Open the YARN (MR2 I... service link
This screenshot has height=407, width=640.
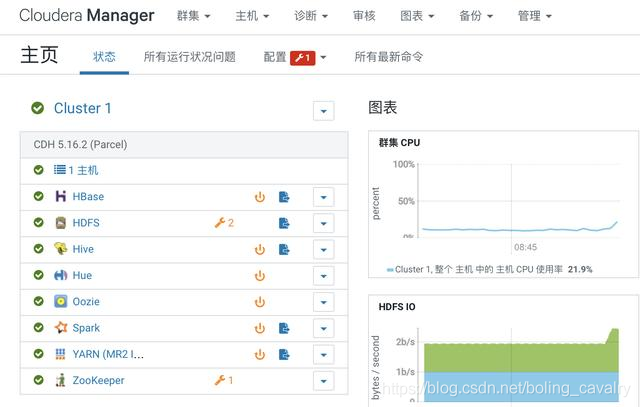coord(108,354)
